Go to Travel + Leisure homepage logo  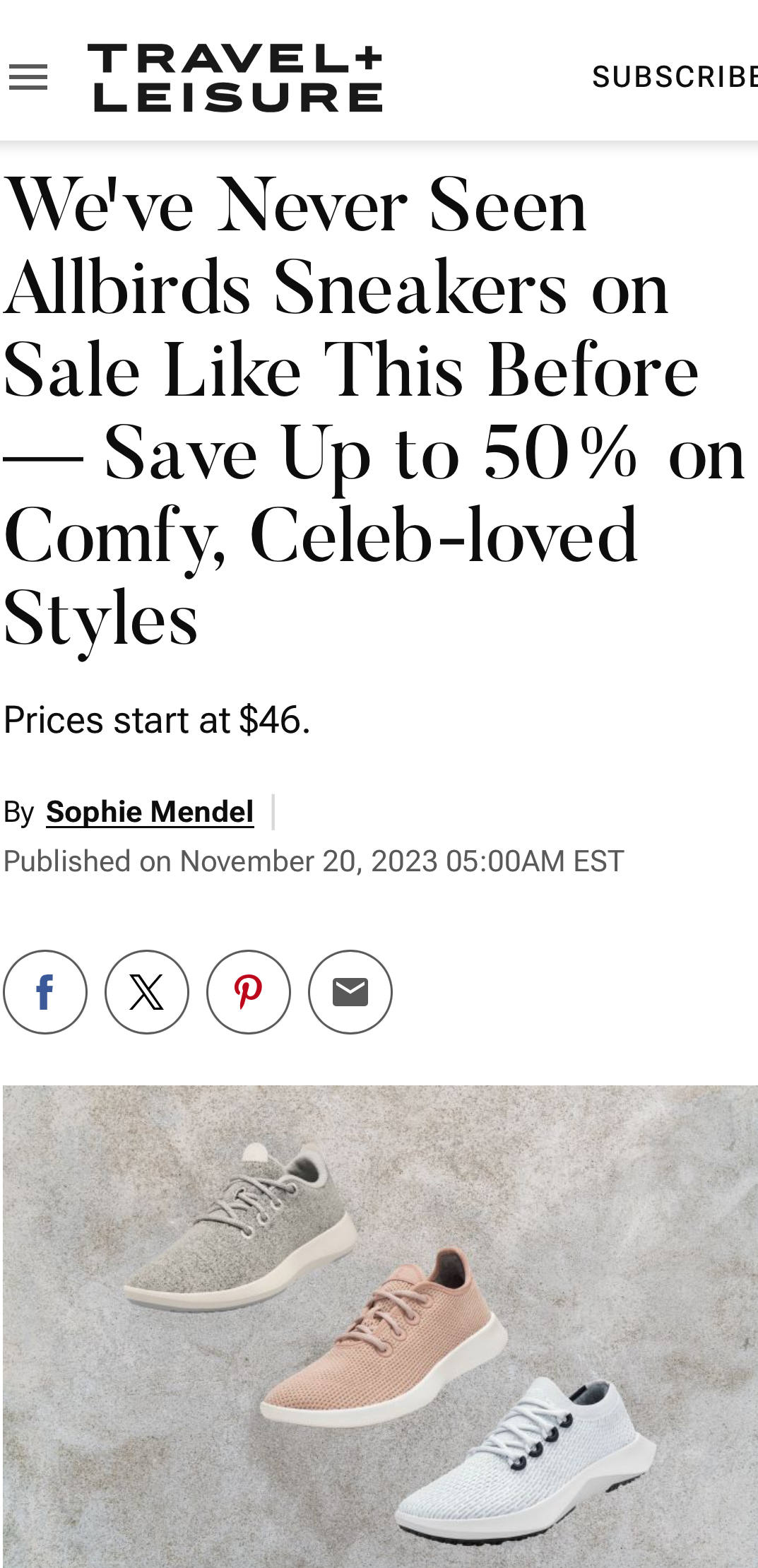235,78
